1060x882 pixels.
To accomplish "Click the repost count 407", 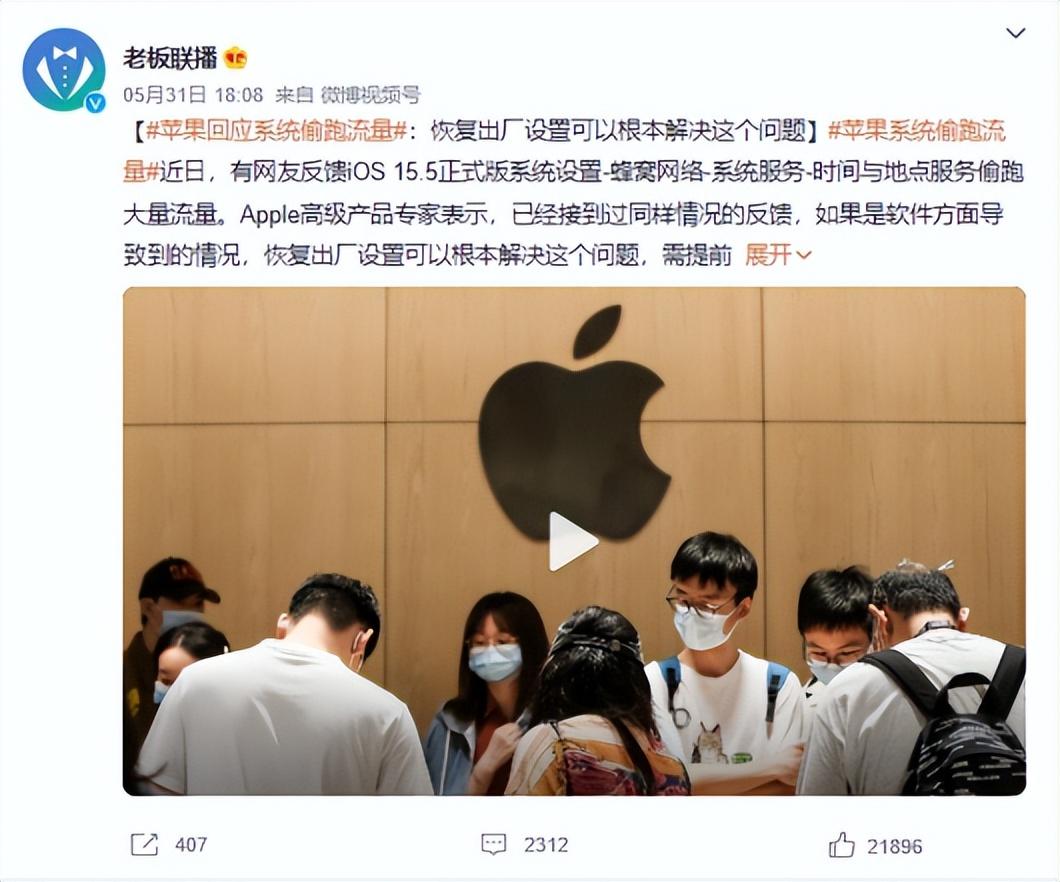I will pos(191,845).
